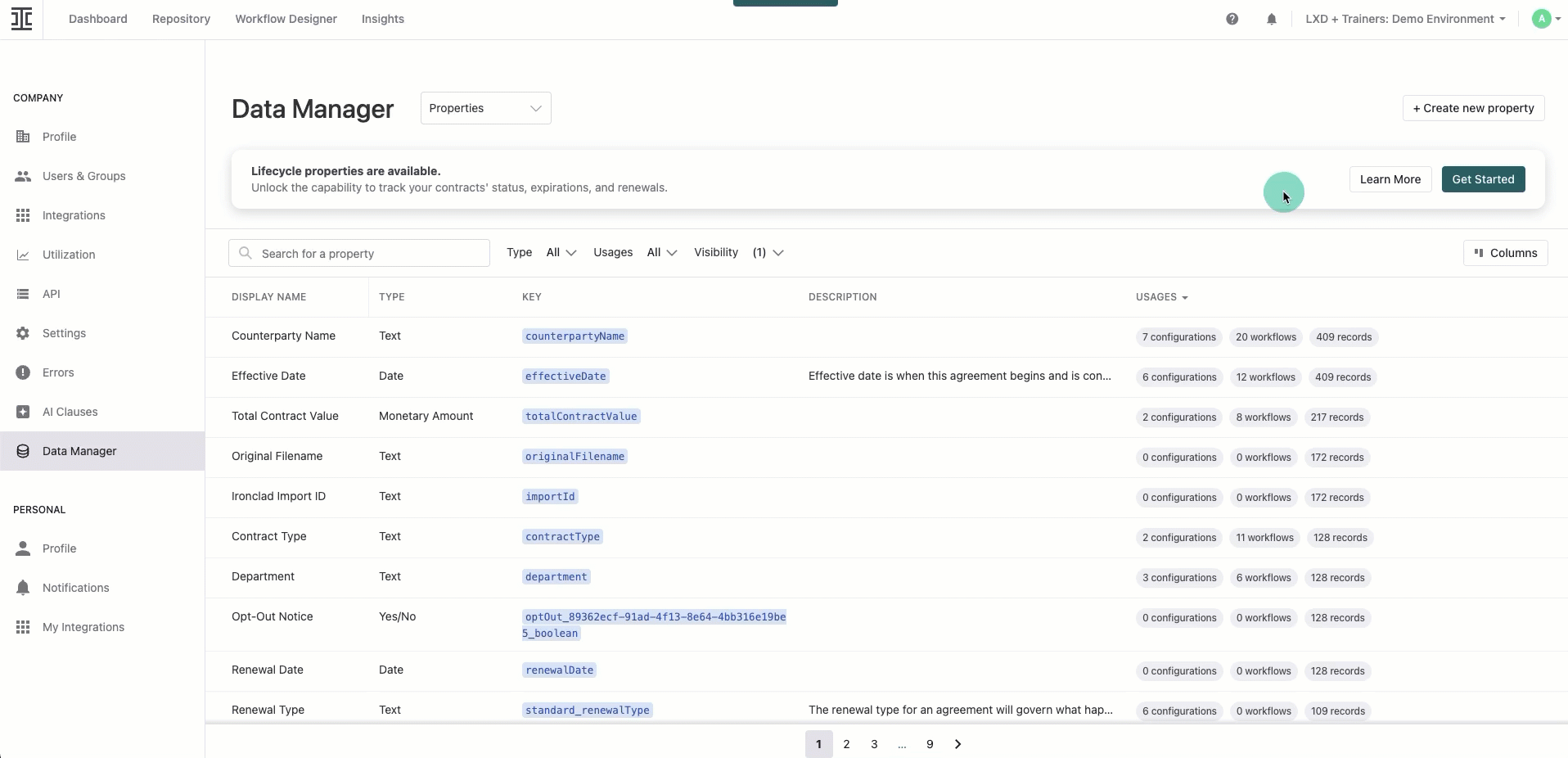Viewport: 1568px width, 758px height.
Task: Click 109 records badge
Action: (x=1338, y=711)
